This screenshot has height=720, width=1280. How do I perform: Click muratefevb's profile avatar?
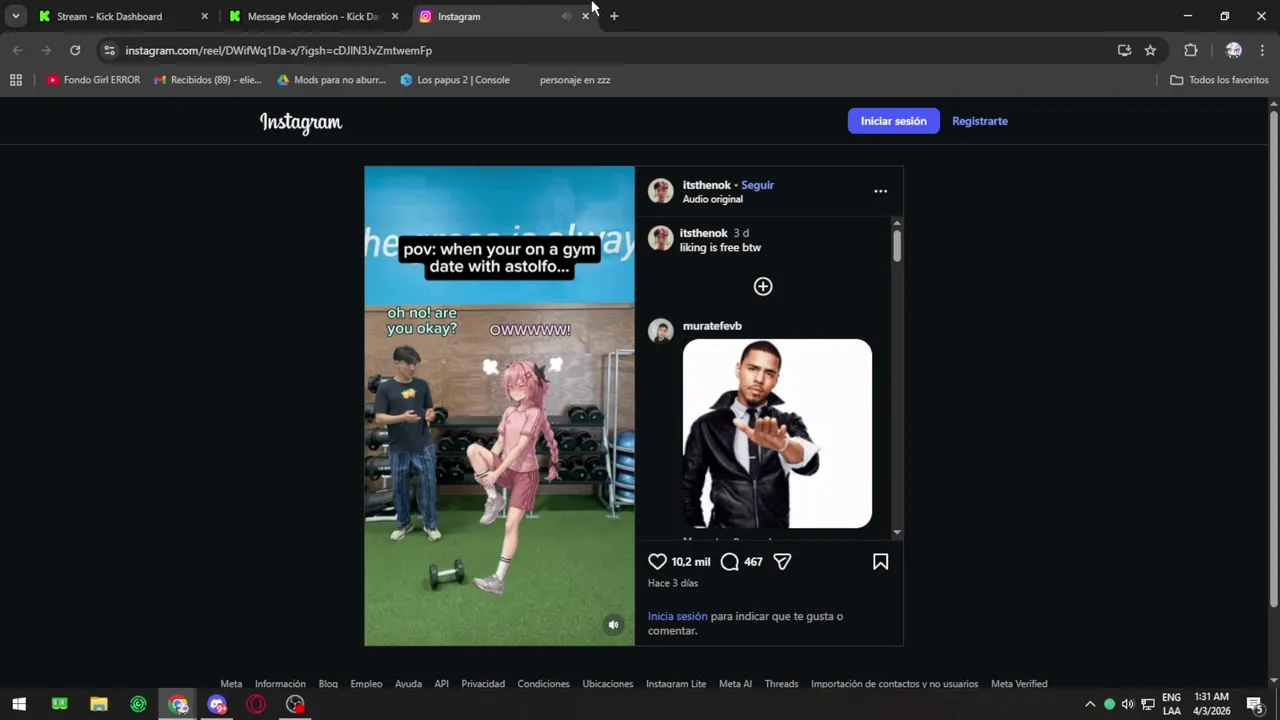tap(660, 331)
